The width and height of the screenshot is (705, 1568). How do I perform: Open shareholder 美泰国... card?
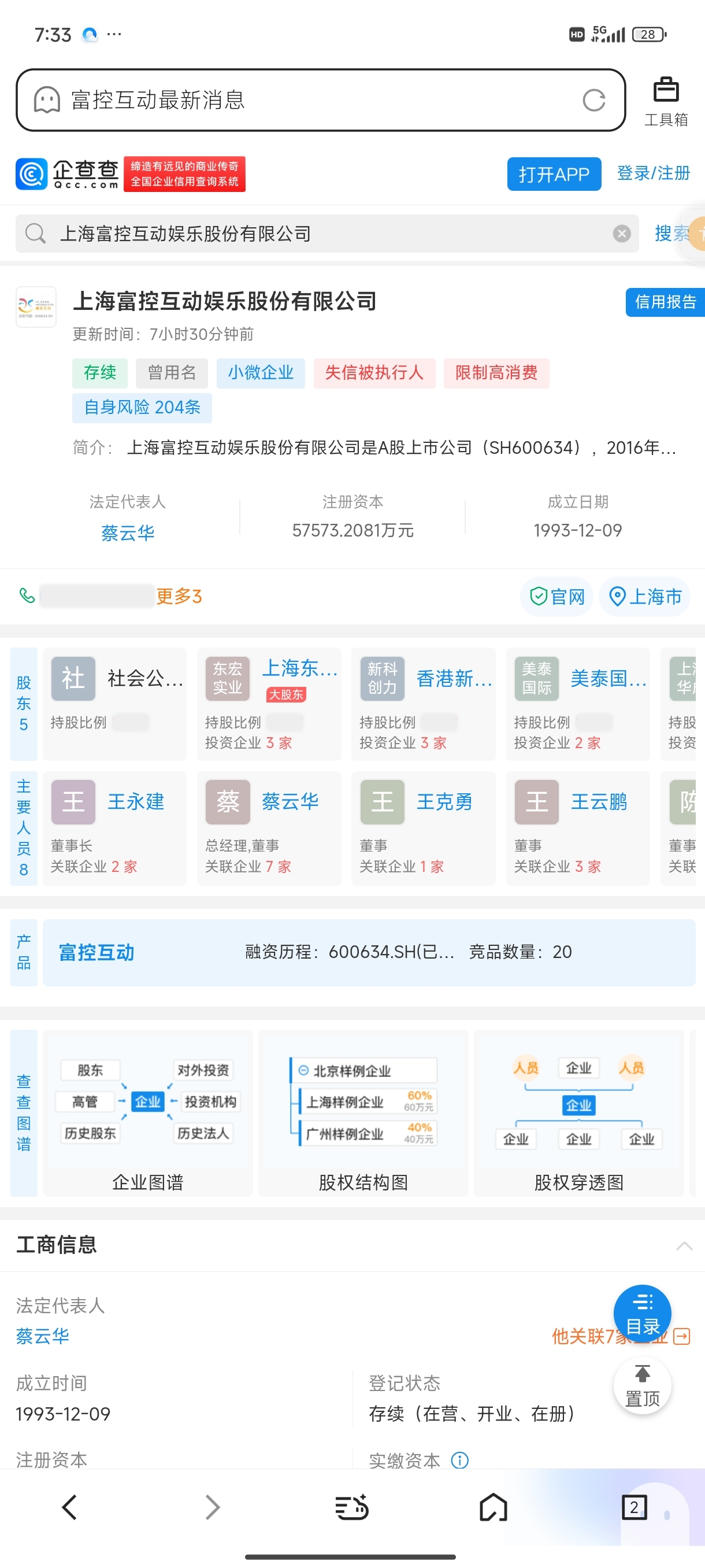pos(578,704)
